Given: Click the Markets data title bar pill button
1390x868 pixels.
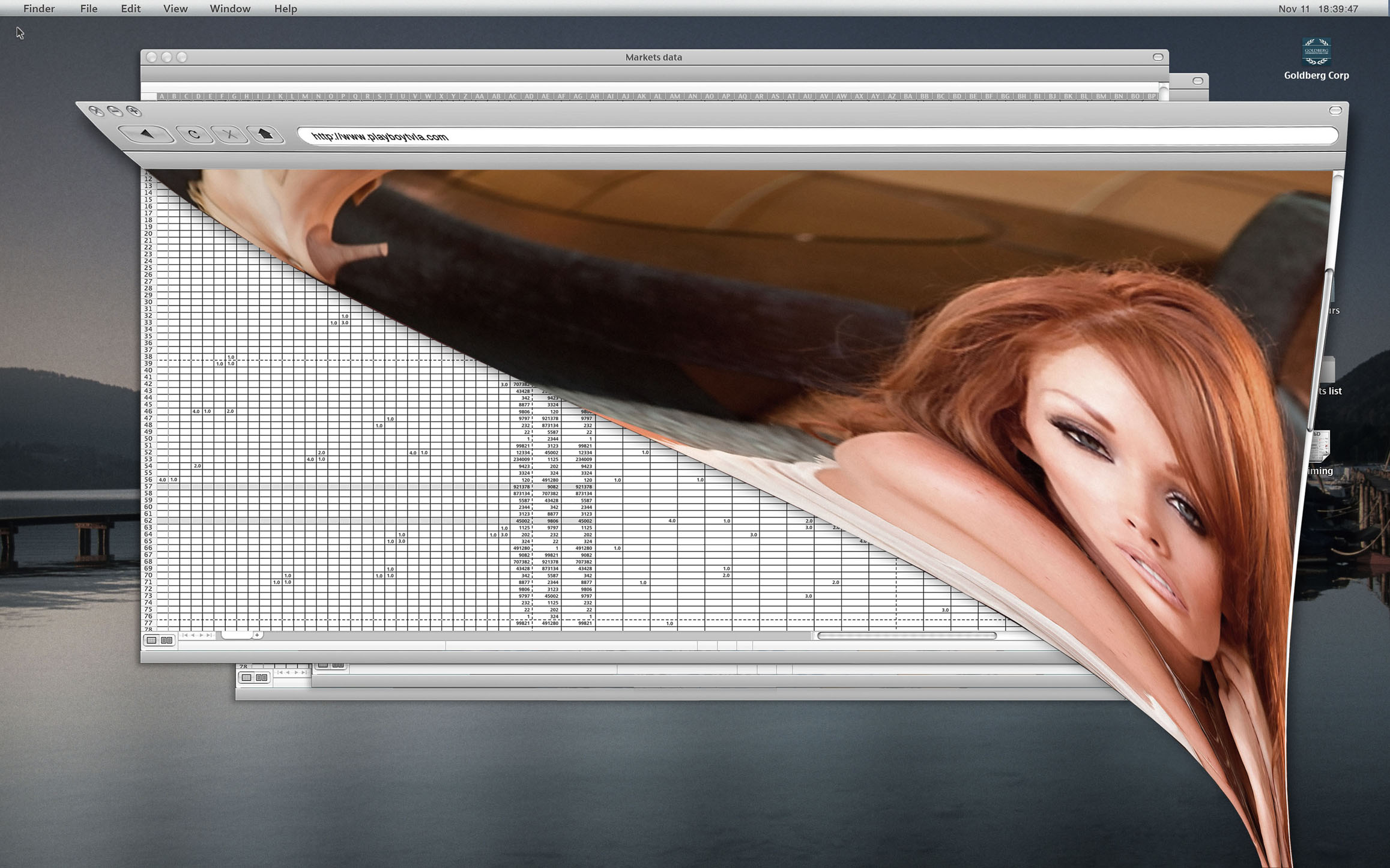Looking at the screenshot, I should point(1158,57).
